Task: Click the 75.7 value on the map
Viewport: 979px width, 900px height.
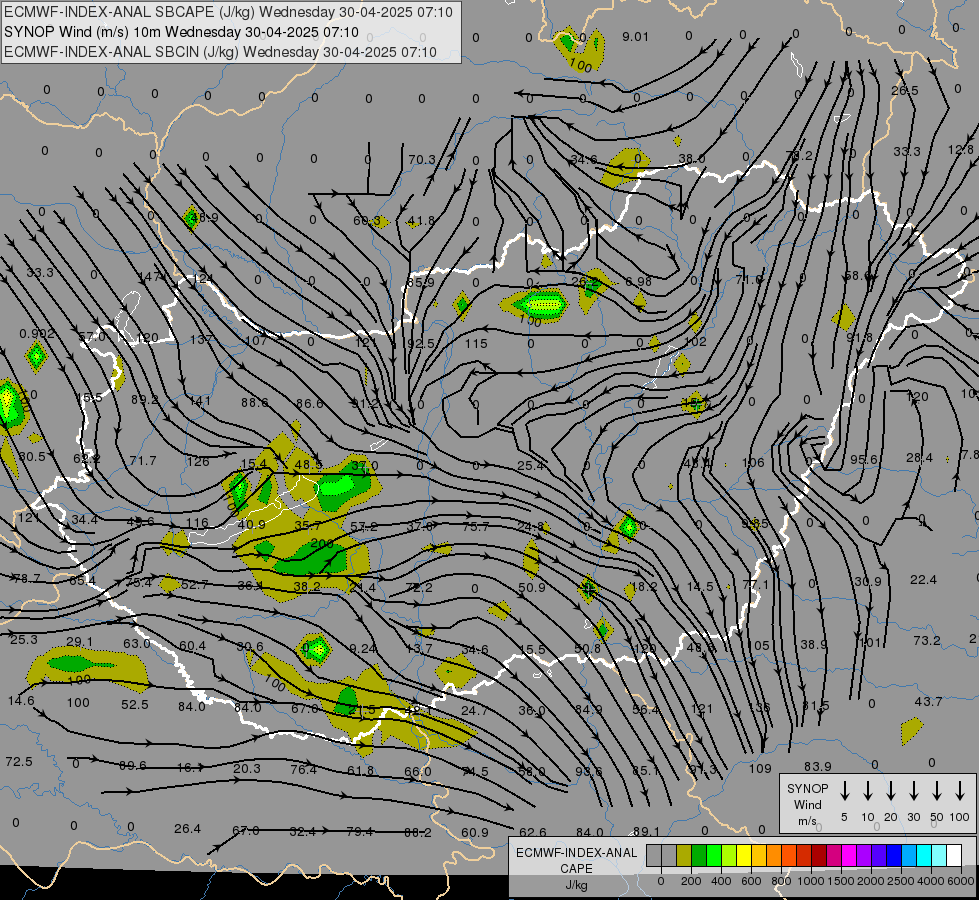Action: tap(476, 527)
